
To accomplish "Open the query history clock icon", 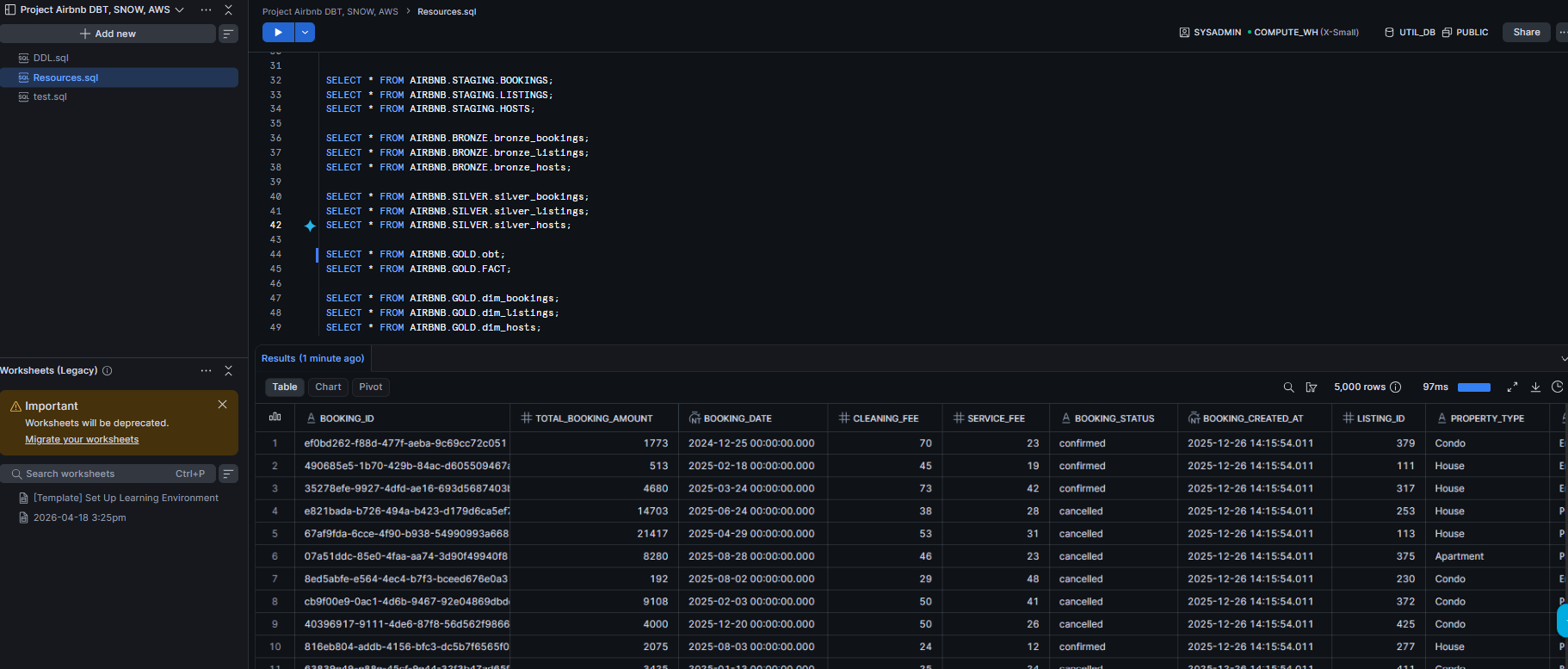I will coord(1558,387).
